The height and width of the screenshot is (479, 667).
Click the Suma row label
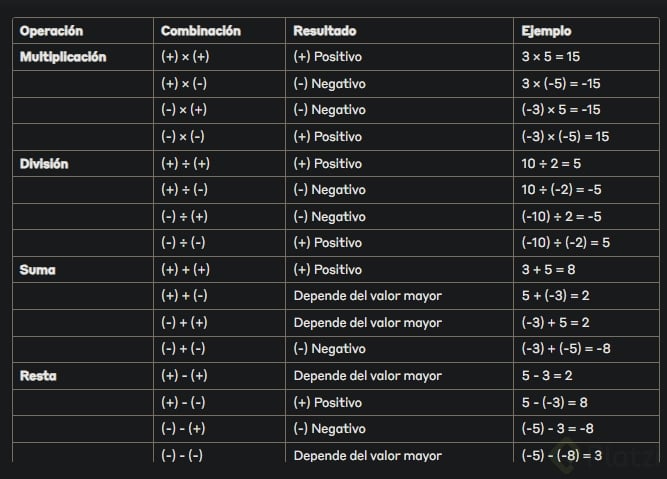pos(38,269)
